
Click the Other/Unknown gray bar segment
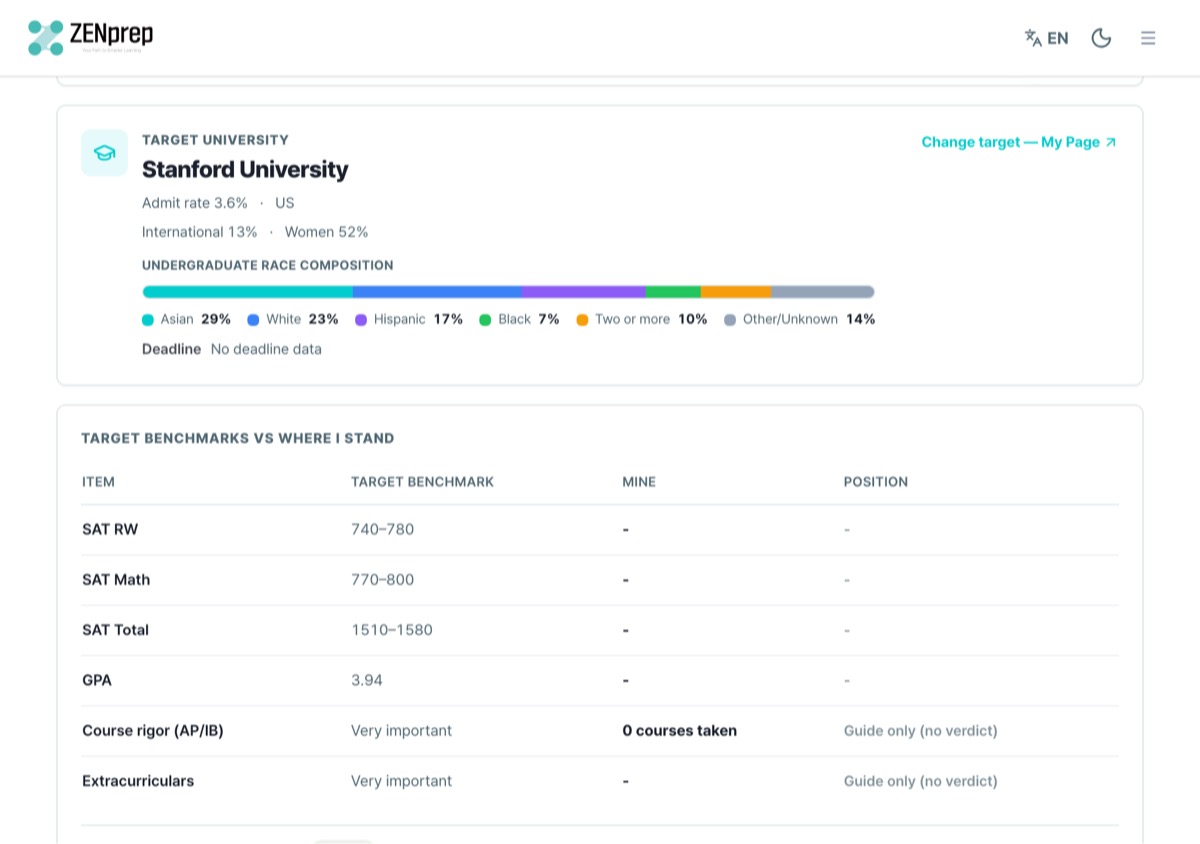pyautogui.click(x=823, y=292)
